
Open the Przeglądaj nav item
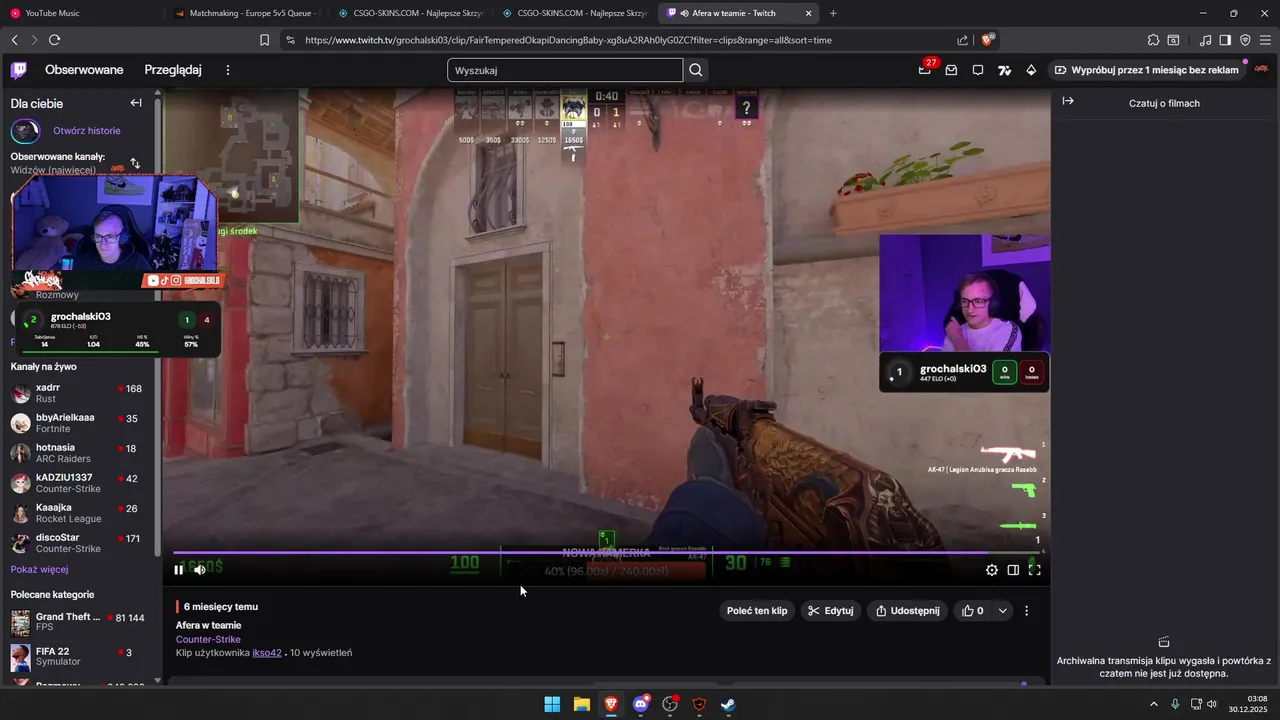(173, 70)
